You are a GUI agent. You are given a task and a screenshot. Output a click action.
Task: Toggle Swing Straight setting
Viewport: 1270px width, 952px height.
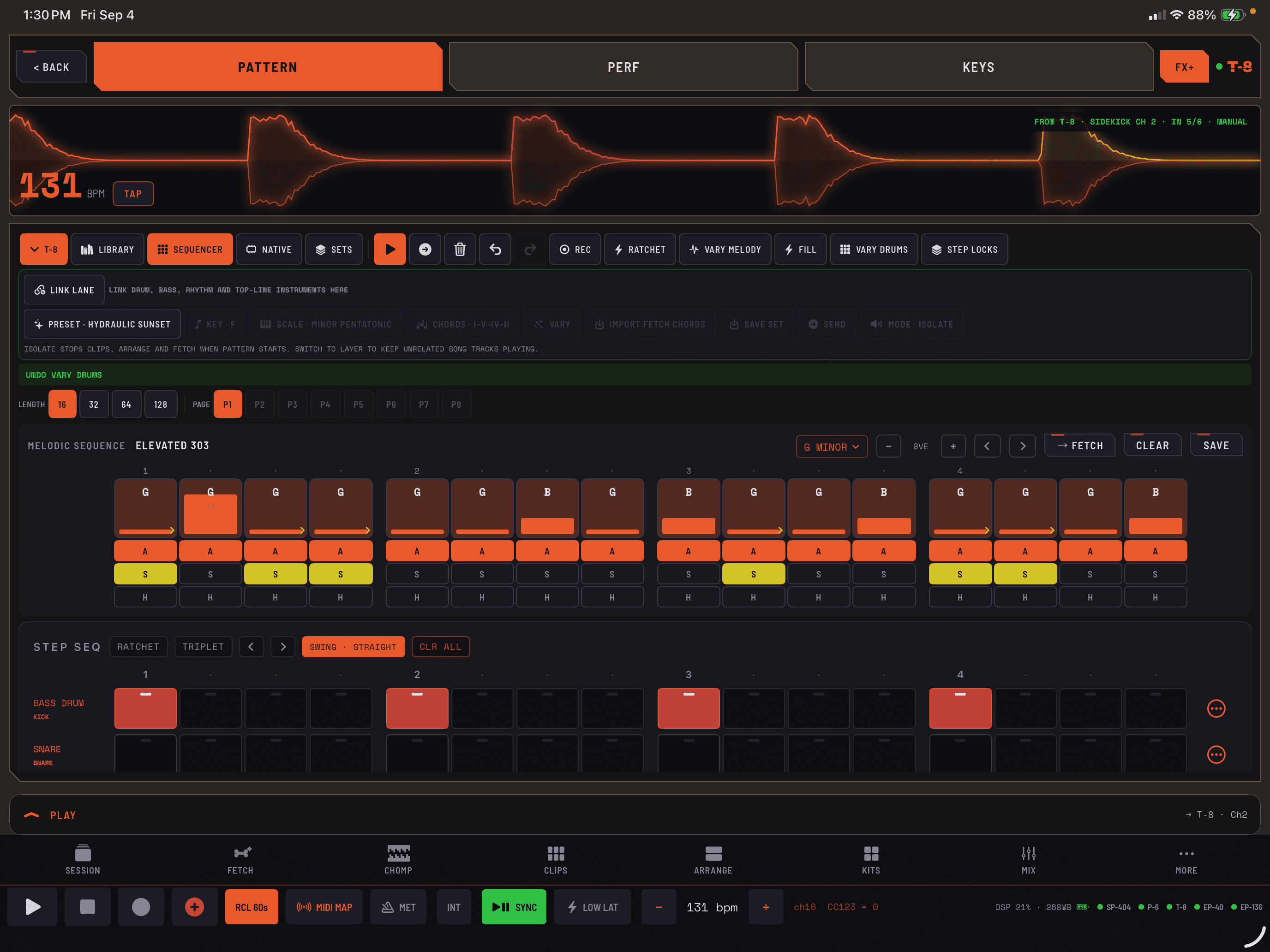[x=353, y=647]
